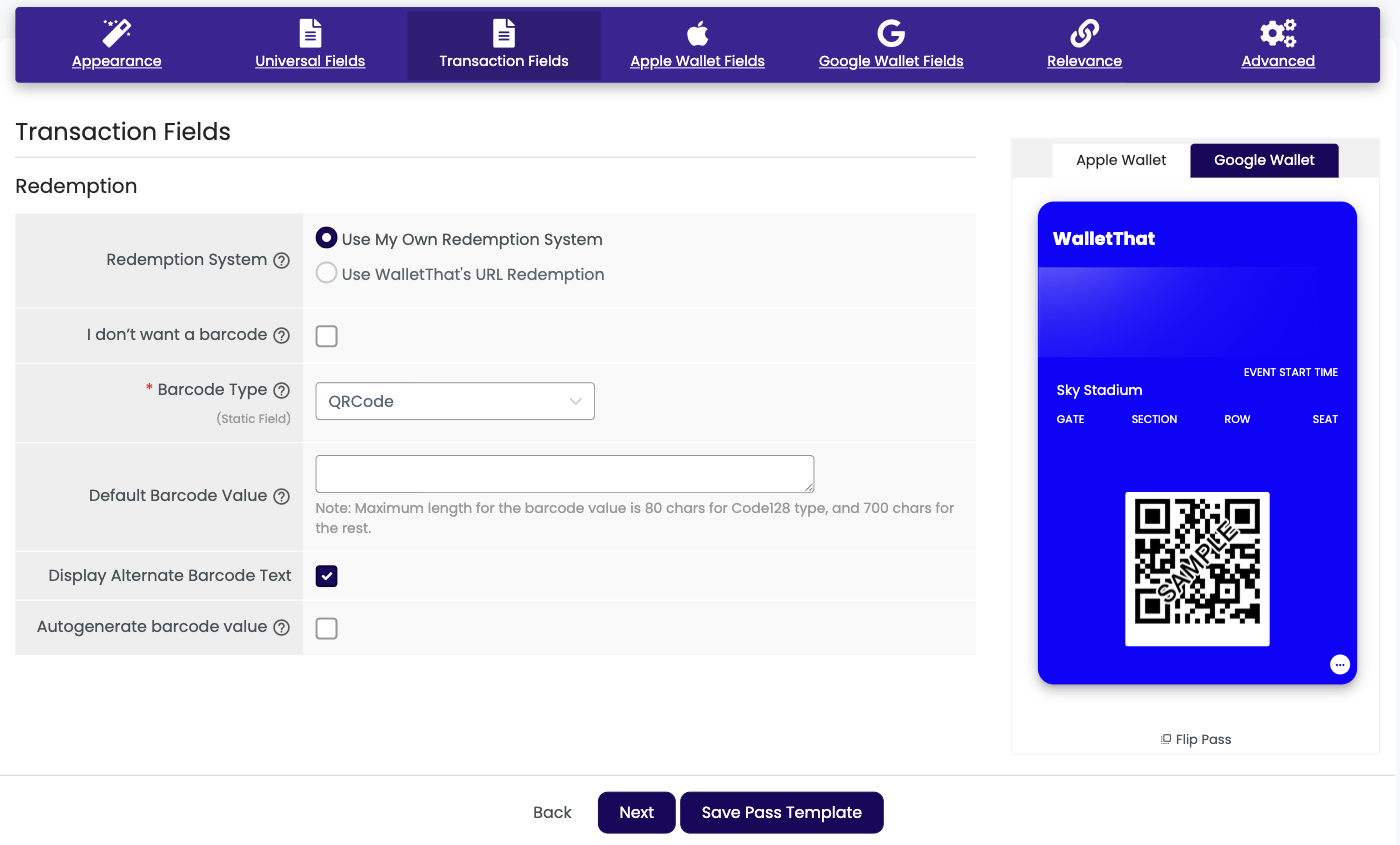This screenshot has width=1400, height=845.
Task: Click the Transaction Fields document icon
Action: 504,33
